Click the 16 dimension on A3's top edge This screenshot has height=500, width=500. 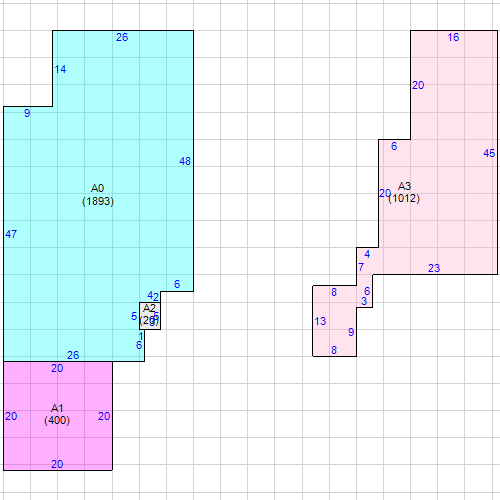(x=453, y=37)
